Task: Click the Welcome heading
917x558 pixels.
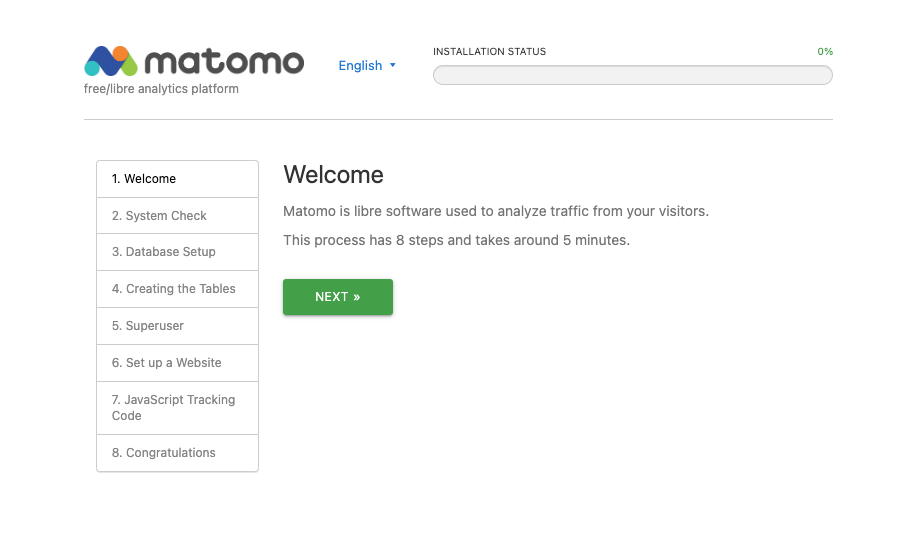Action: (333, 175)
